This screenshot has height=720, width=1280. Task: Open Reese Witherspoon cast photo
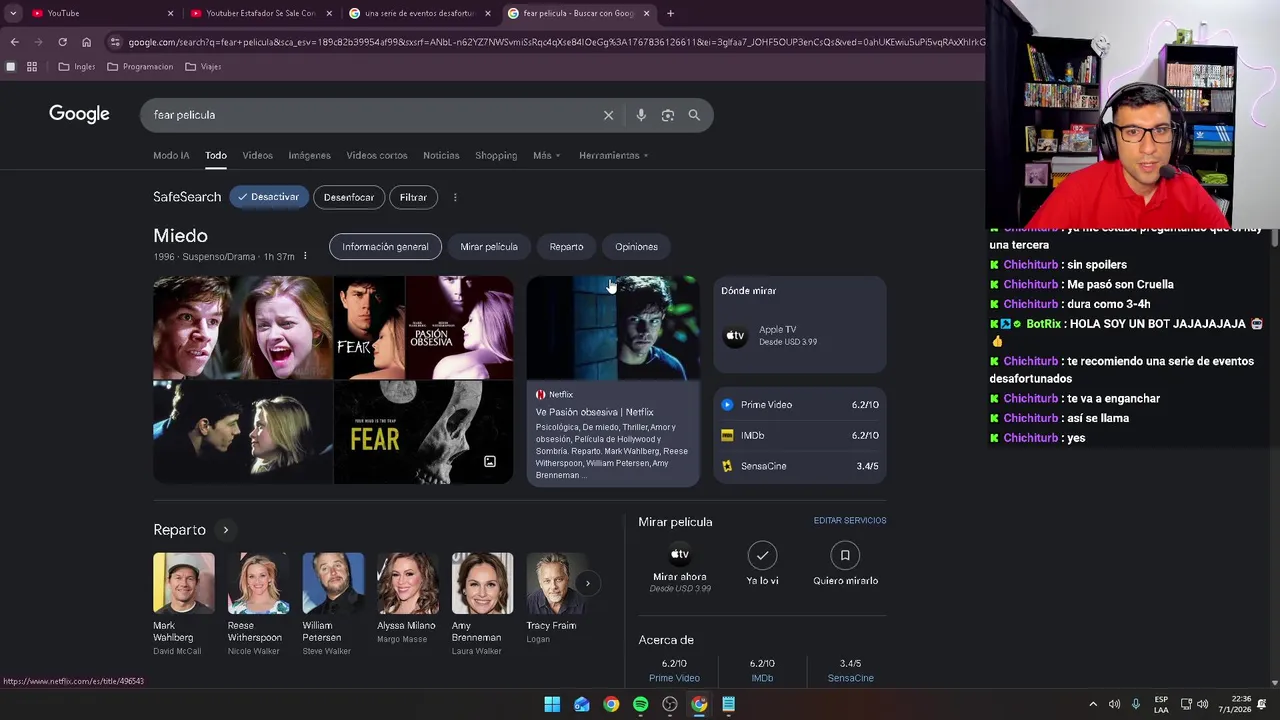258,583
